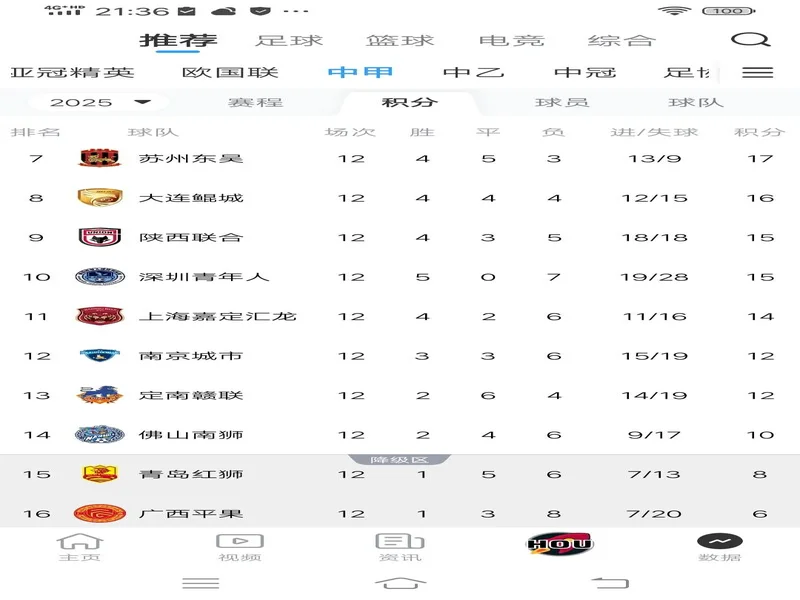Open the search magnifier icon
Image resolution: width=800 pixels, height=600 pixels.
pyautogui.click(x=750, y=40)
